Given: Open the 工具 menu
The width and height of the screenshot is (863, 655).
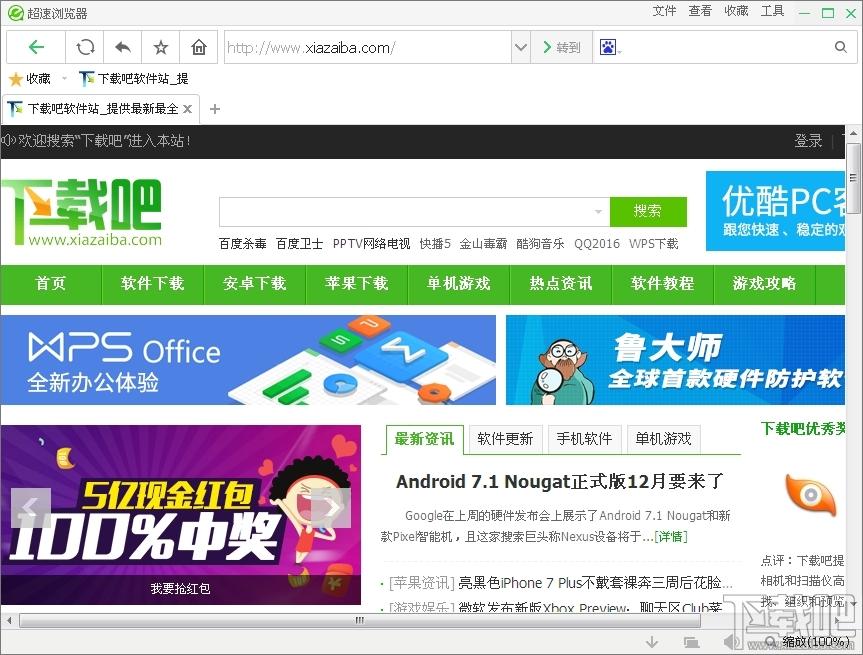Looking at the screenshot, I should point(772,11).
